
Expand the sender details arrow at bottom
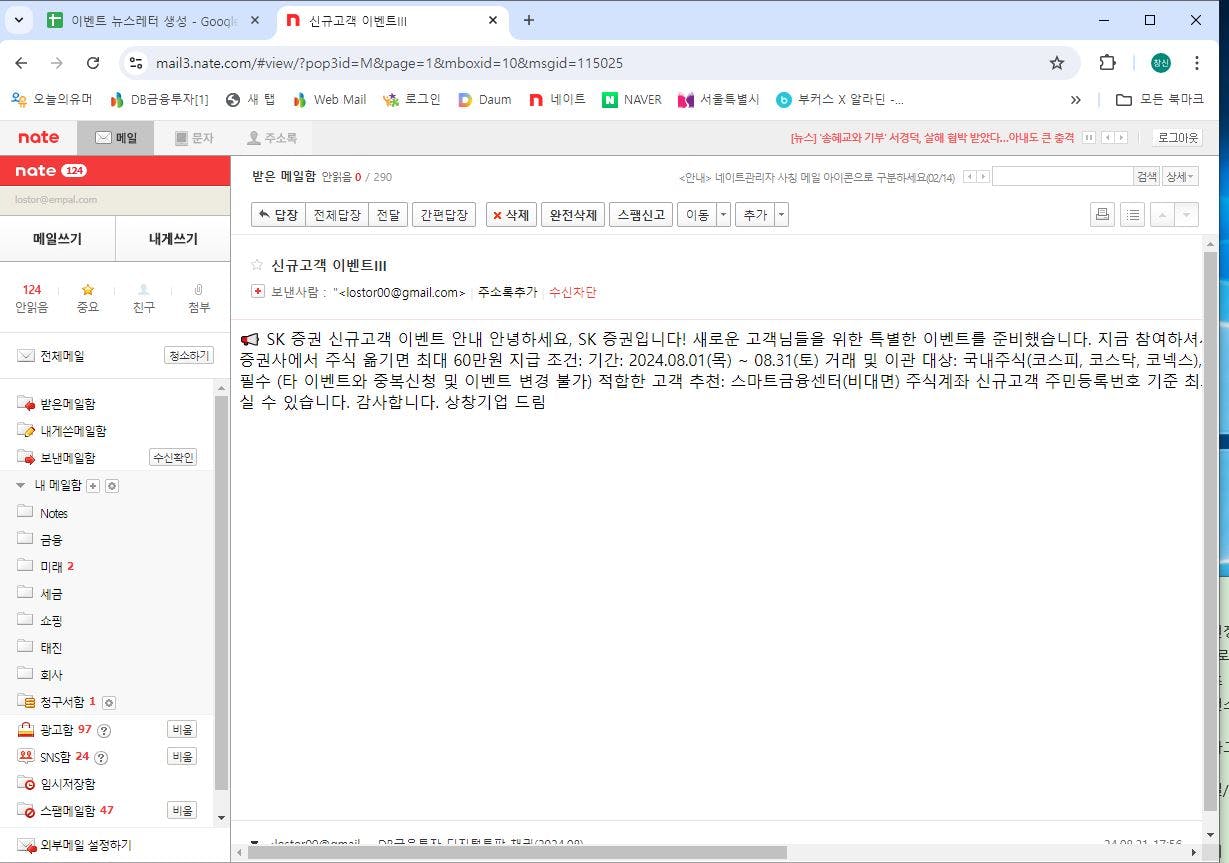click(x=255, y=843)
